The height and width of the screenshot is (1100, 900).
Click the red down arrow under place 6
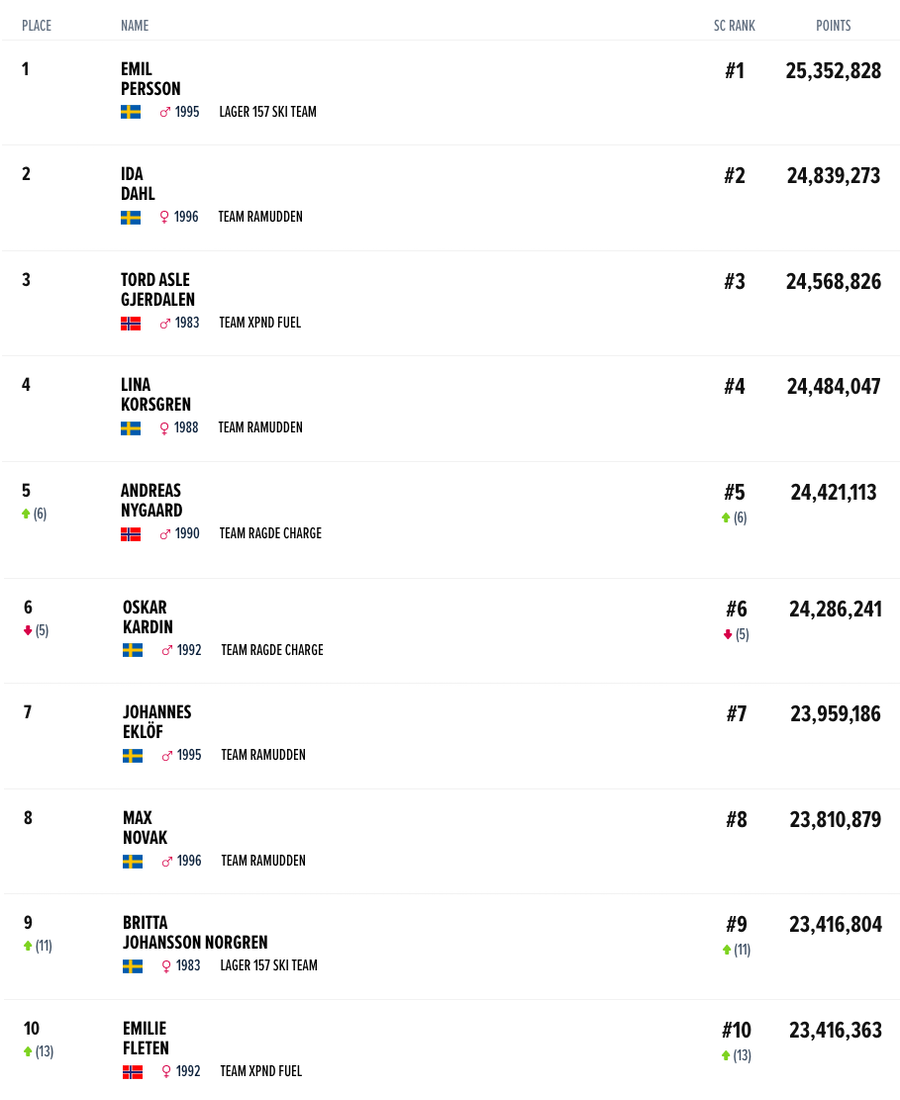tap(28, 631)
